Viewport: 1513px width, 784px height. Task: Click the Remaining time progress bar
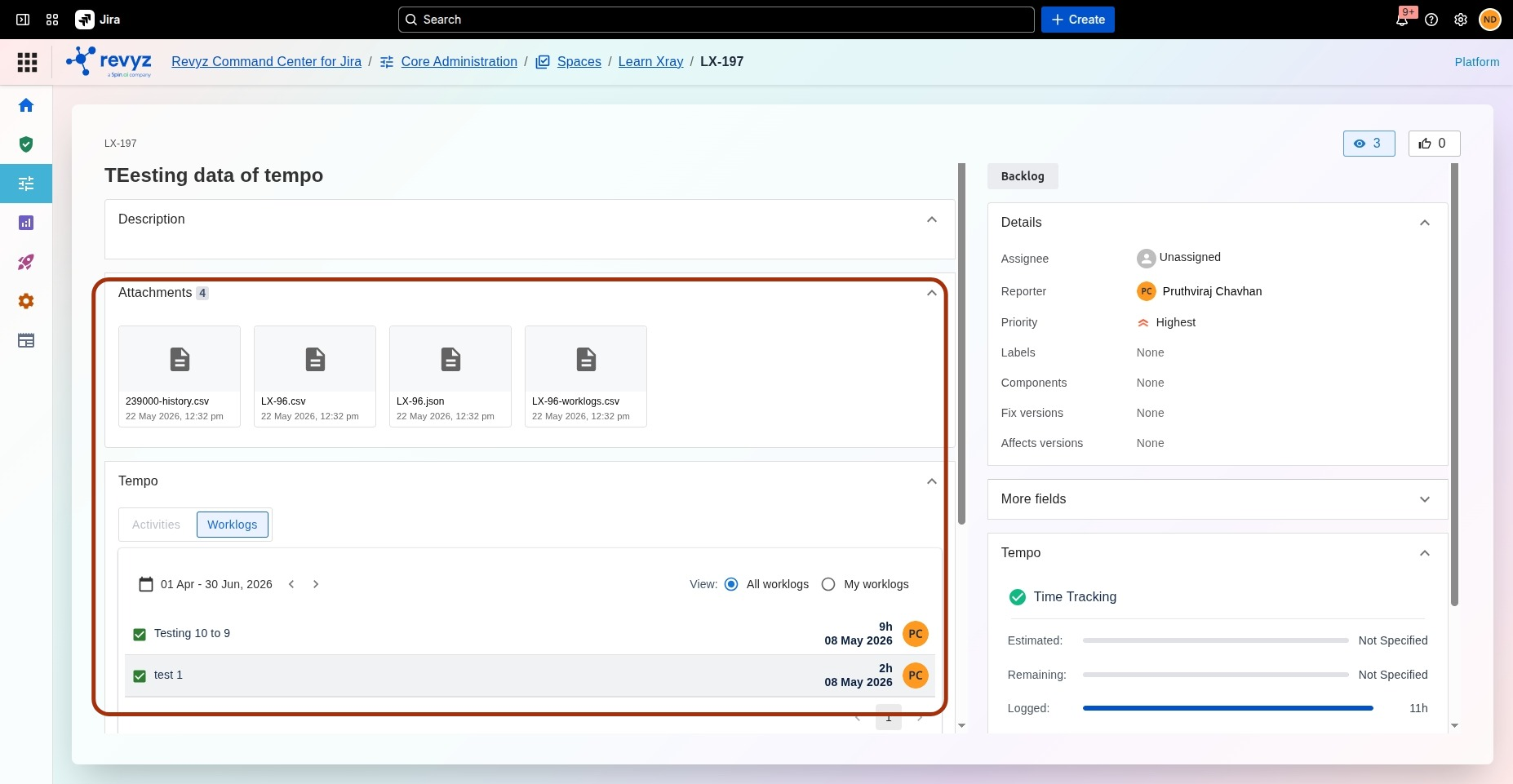pos(1216,675)
